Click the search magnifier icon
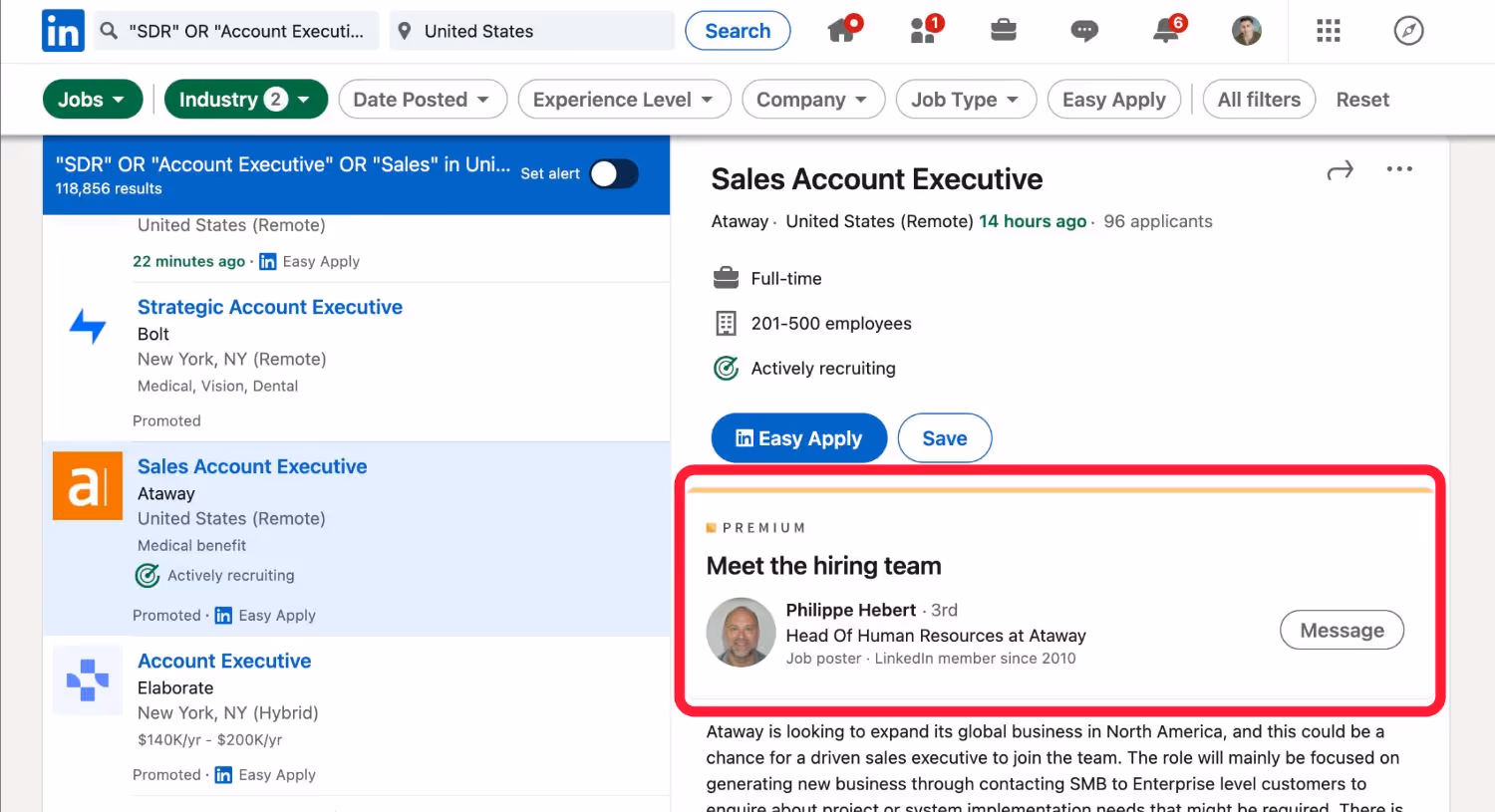The image size is (1495, 812). point(109,31)
